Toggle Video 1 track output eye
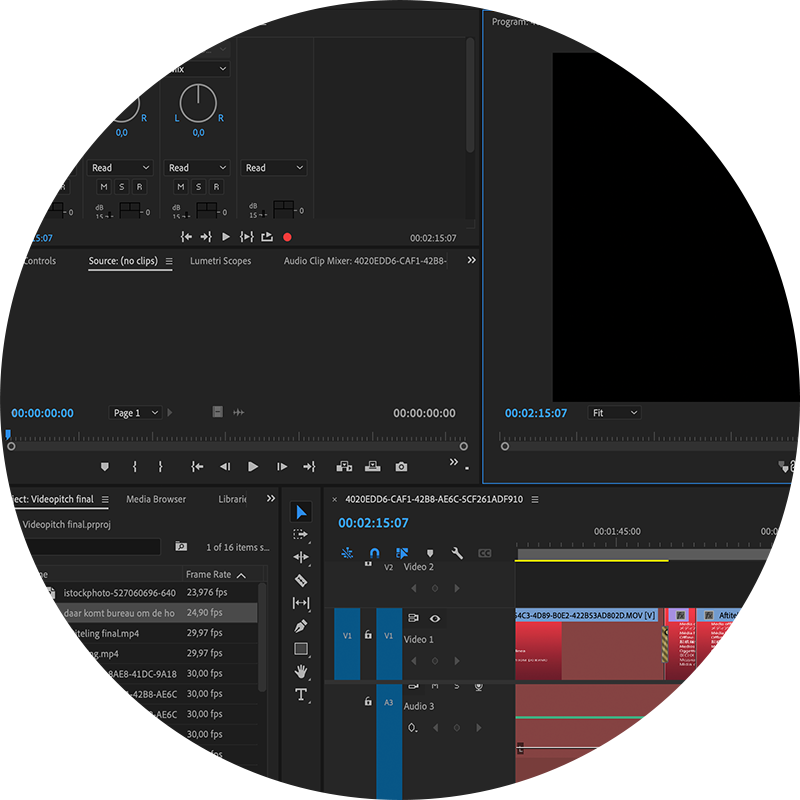 [x=435, y=619]
